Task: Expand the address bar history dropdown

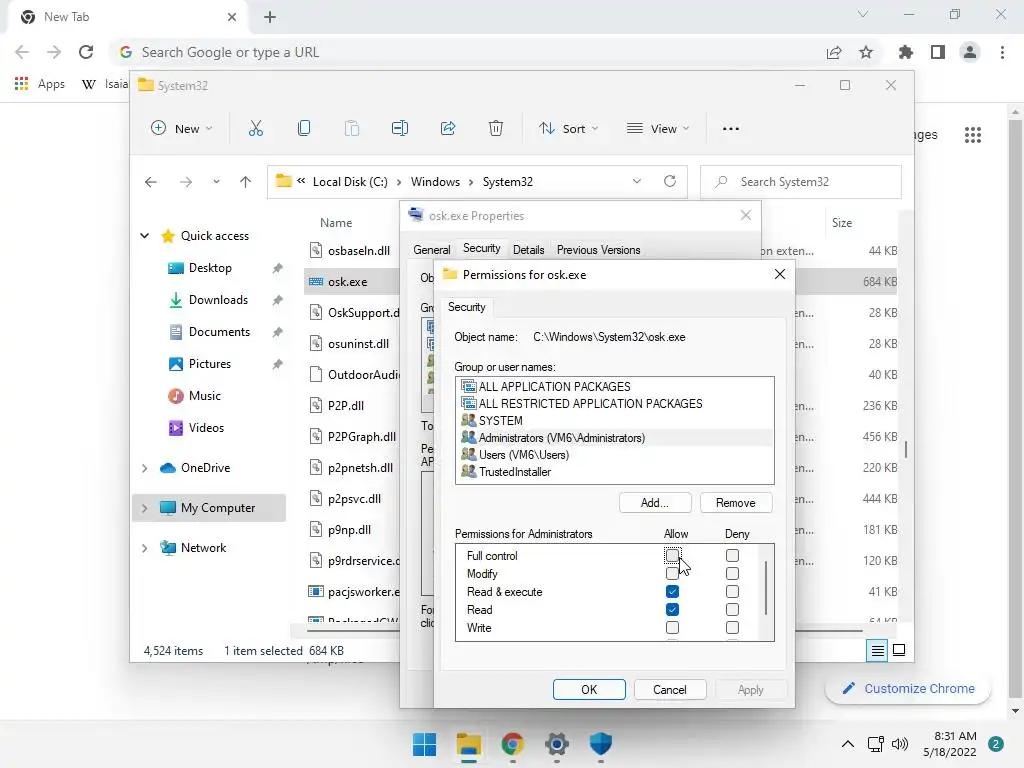Action: click(637, 182)
